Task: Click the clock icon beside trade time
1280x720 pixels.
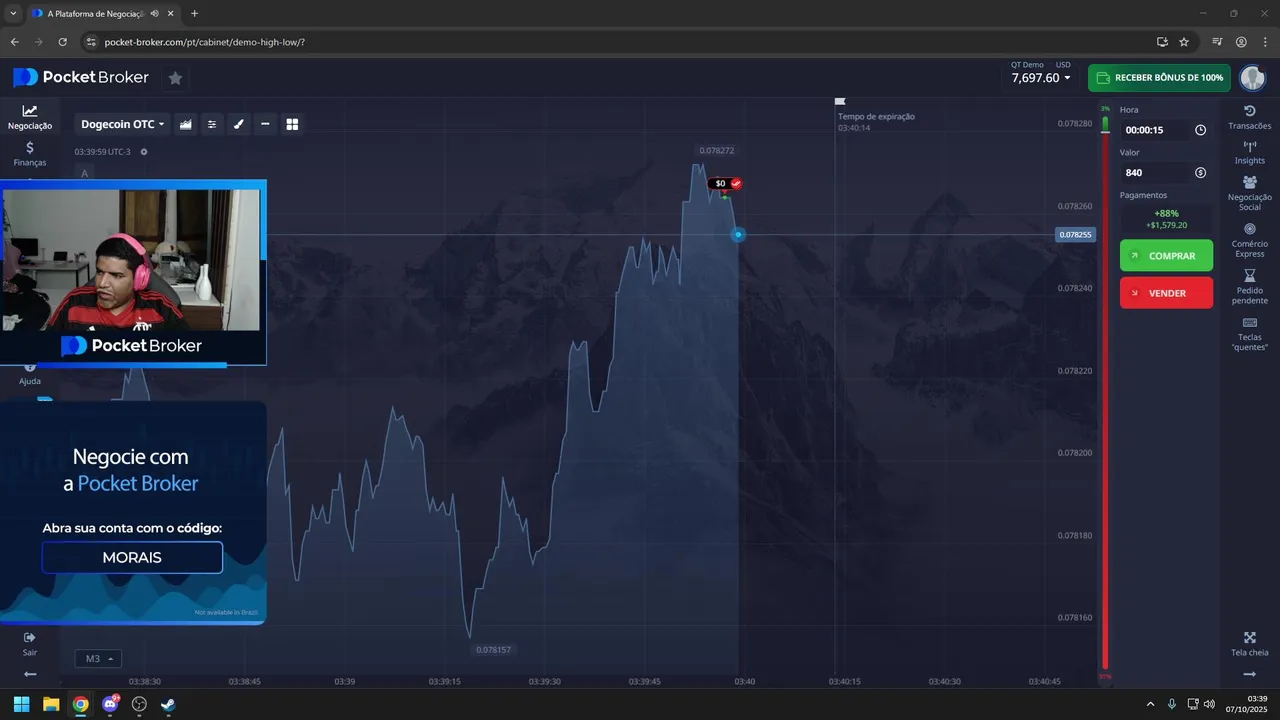Action: tap(1200, 130)
